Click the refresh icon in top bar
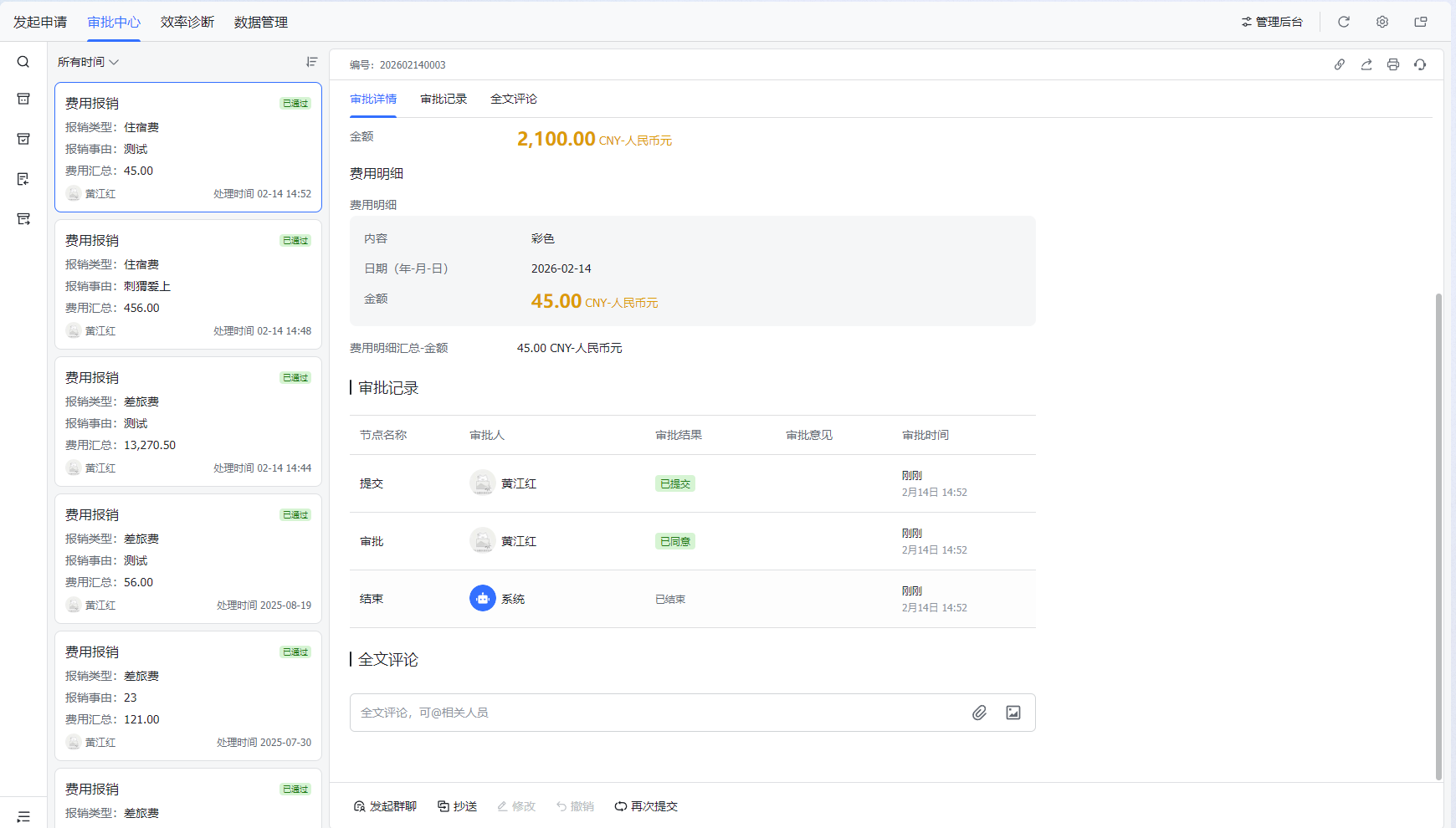The width and height of the screenshot is (1456, 828). point(1344,22)
